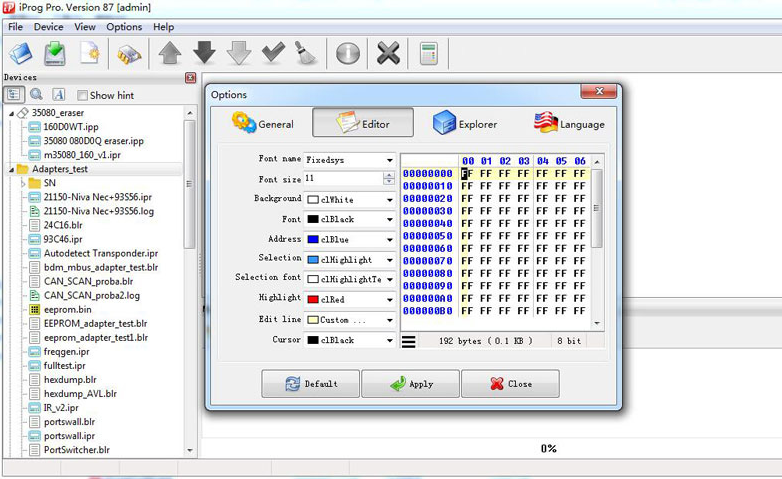The width and height of the screenshot is (782, 479).
Task: Click the grey down-arrow toolbar icon
Action: pyautogui.click(x=239, y=53)
